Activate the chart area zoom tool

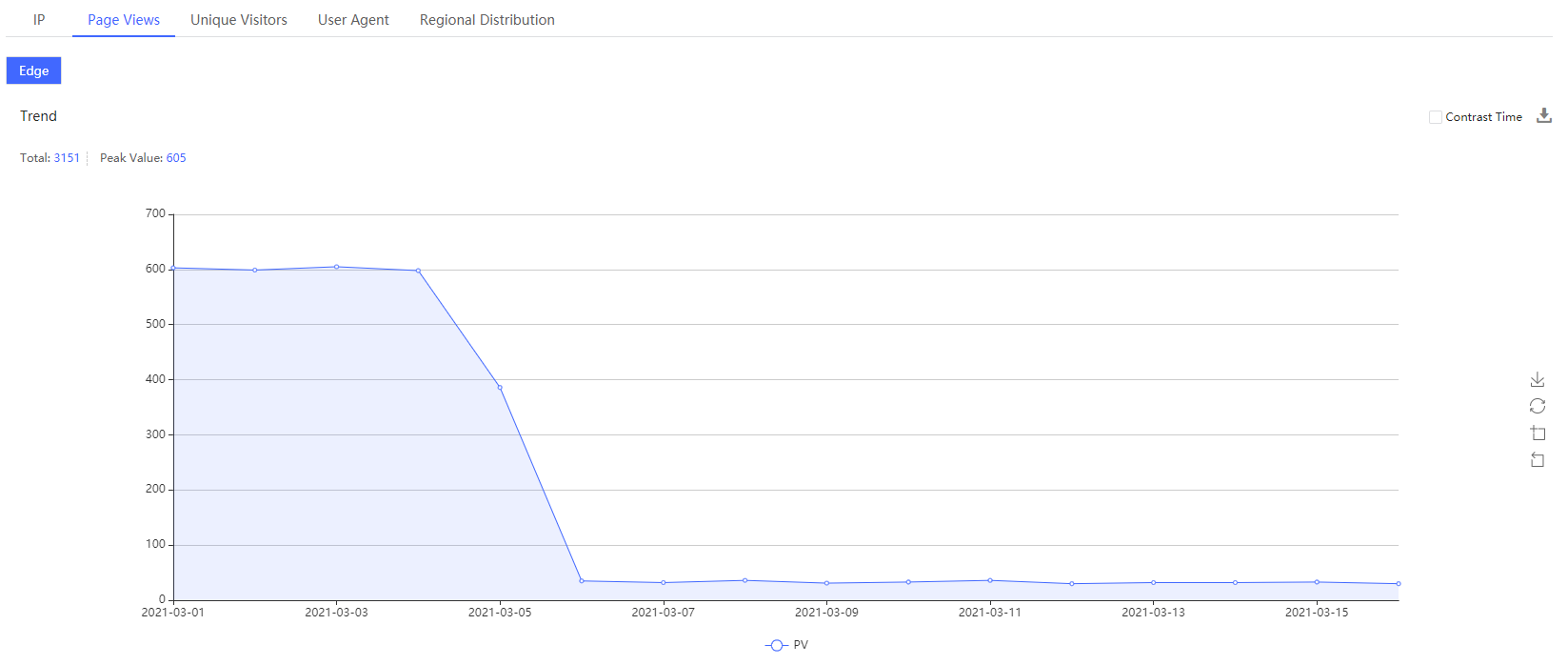(x=1538, y=433)
